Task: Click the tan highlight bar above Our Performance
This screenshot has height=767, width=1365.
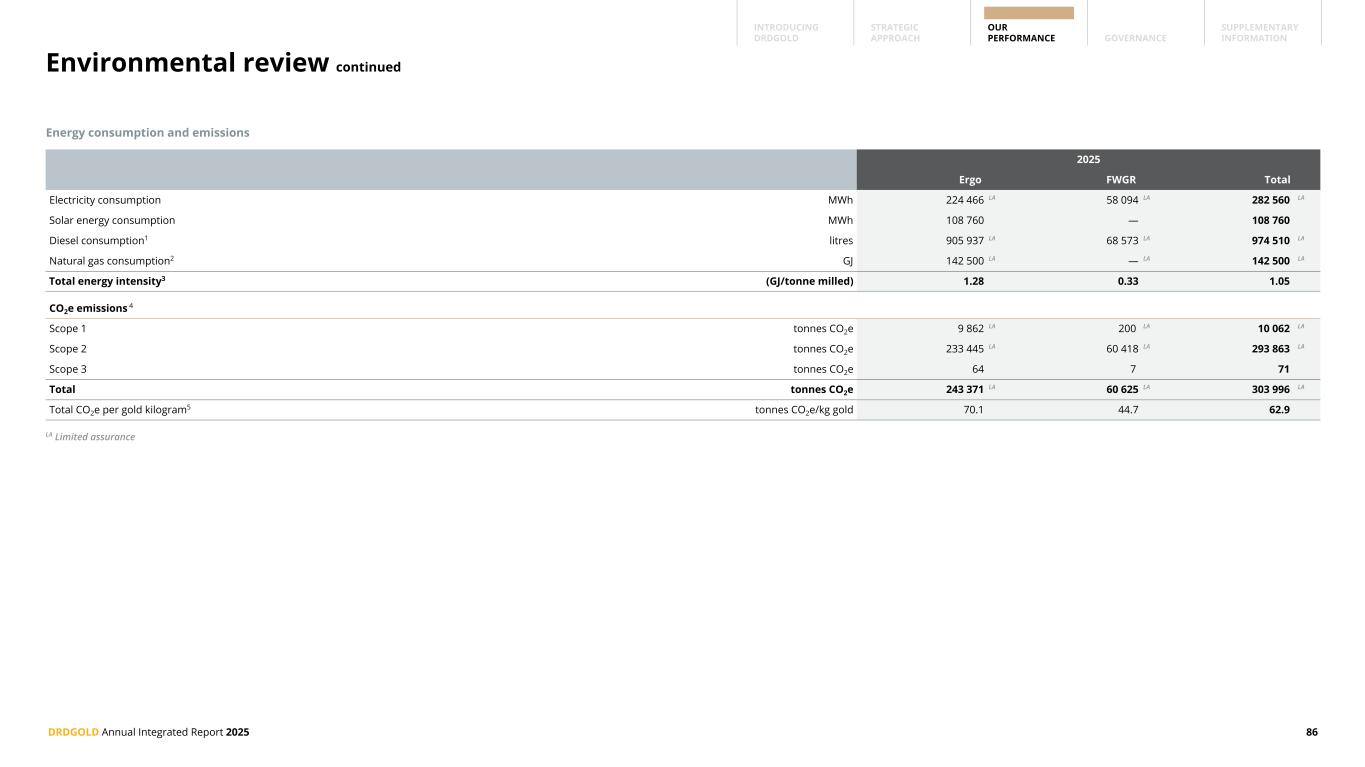Action: (1028, 13)
